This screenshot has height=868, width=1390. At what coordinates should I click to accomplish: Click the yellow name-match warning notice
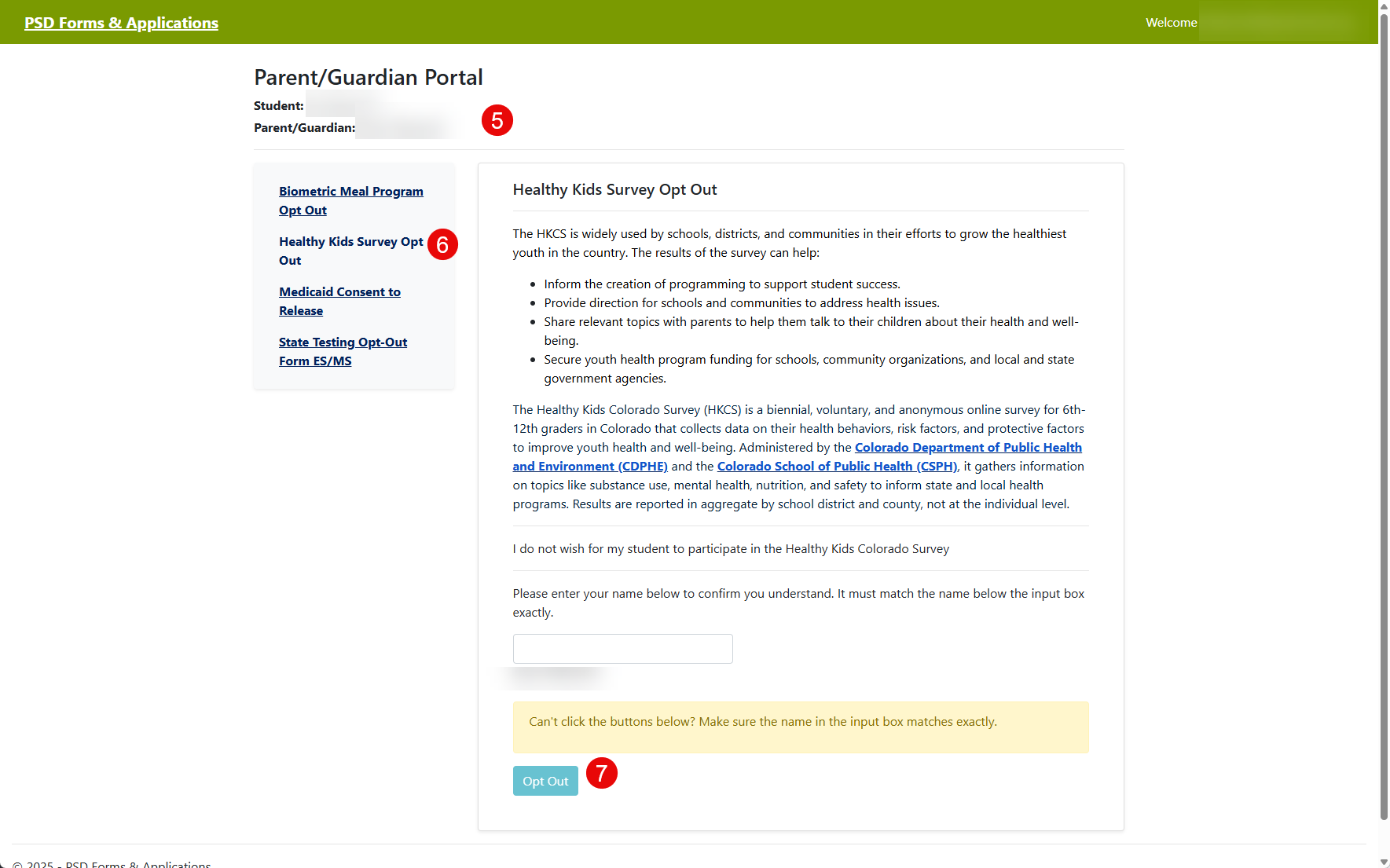800,727
